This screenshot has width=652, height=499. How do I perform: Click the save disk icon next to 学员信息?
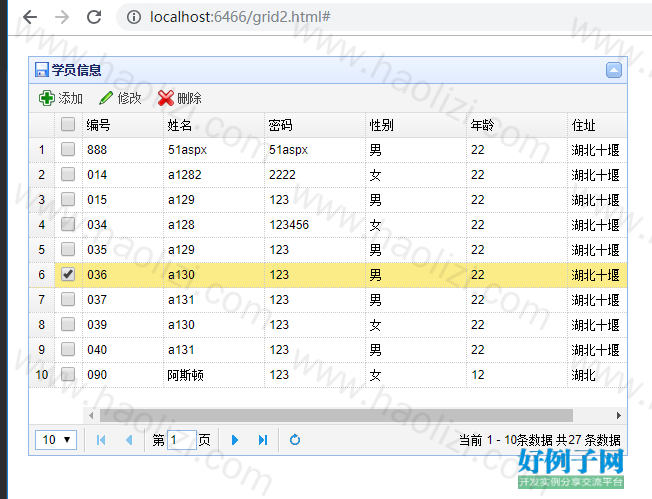tap(42, 70)
